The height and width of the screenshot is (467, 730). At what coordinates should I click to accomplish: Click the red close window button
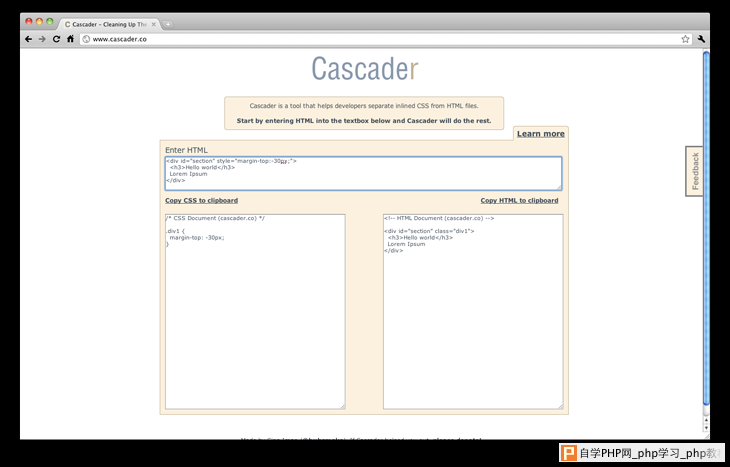29,21
